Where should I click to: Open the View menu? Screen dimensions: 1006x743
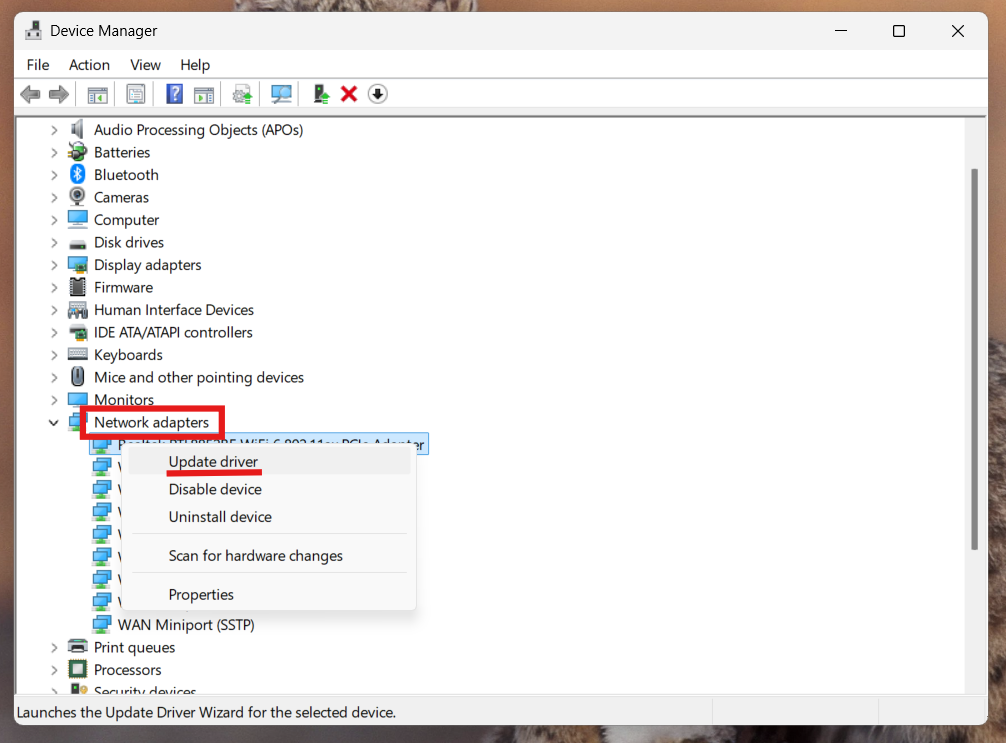(x=145, y=64)
